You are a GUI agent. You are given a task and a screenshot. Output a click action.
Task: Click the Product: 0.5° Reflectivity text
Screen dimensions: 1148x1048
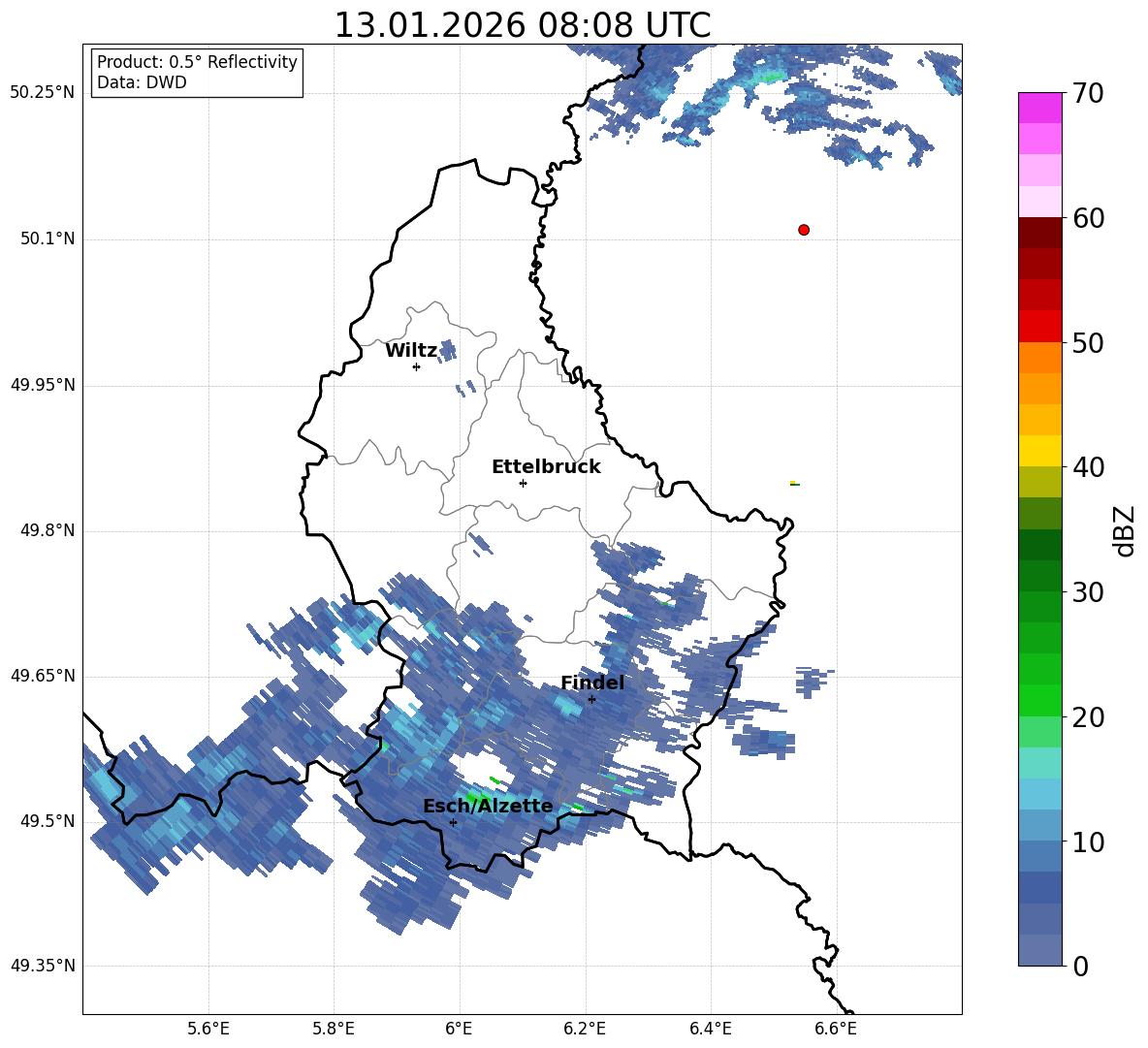tap(197, 62)
